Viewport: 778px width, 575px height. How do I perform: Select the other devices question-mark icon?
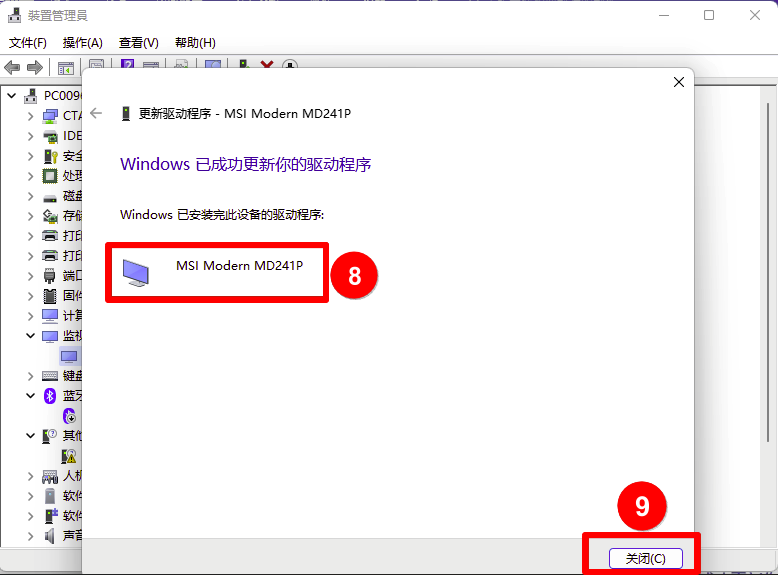pos(50,436)
